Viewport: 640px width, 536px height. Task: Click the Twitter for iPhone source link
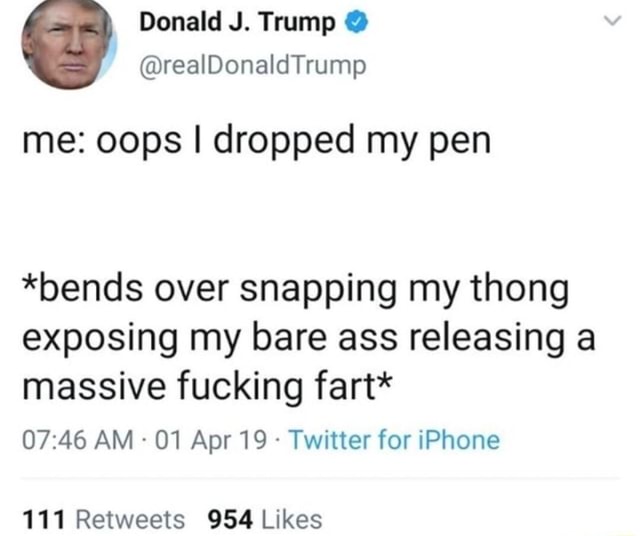[x=394, y=440]
